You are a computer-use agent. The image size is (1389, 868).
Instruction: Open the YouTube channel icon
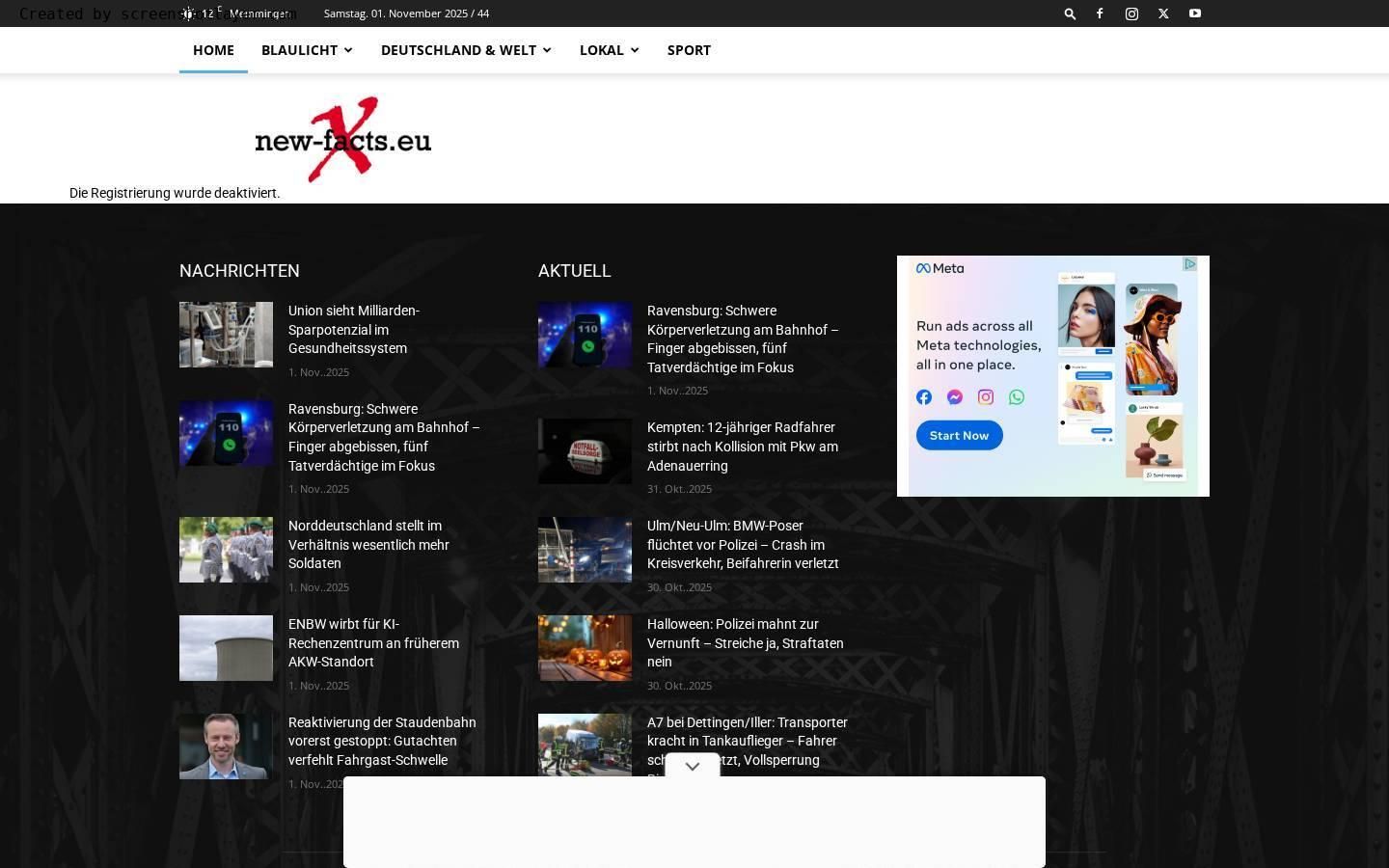click(1195, 14)
